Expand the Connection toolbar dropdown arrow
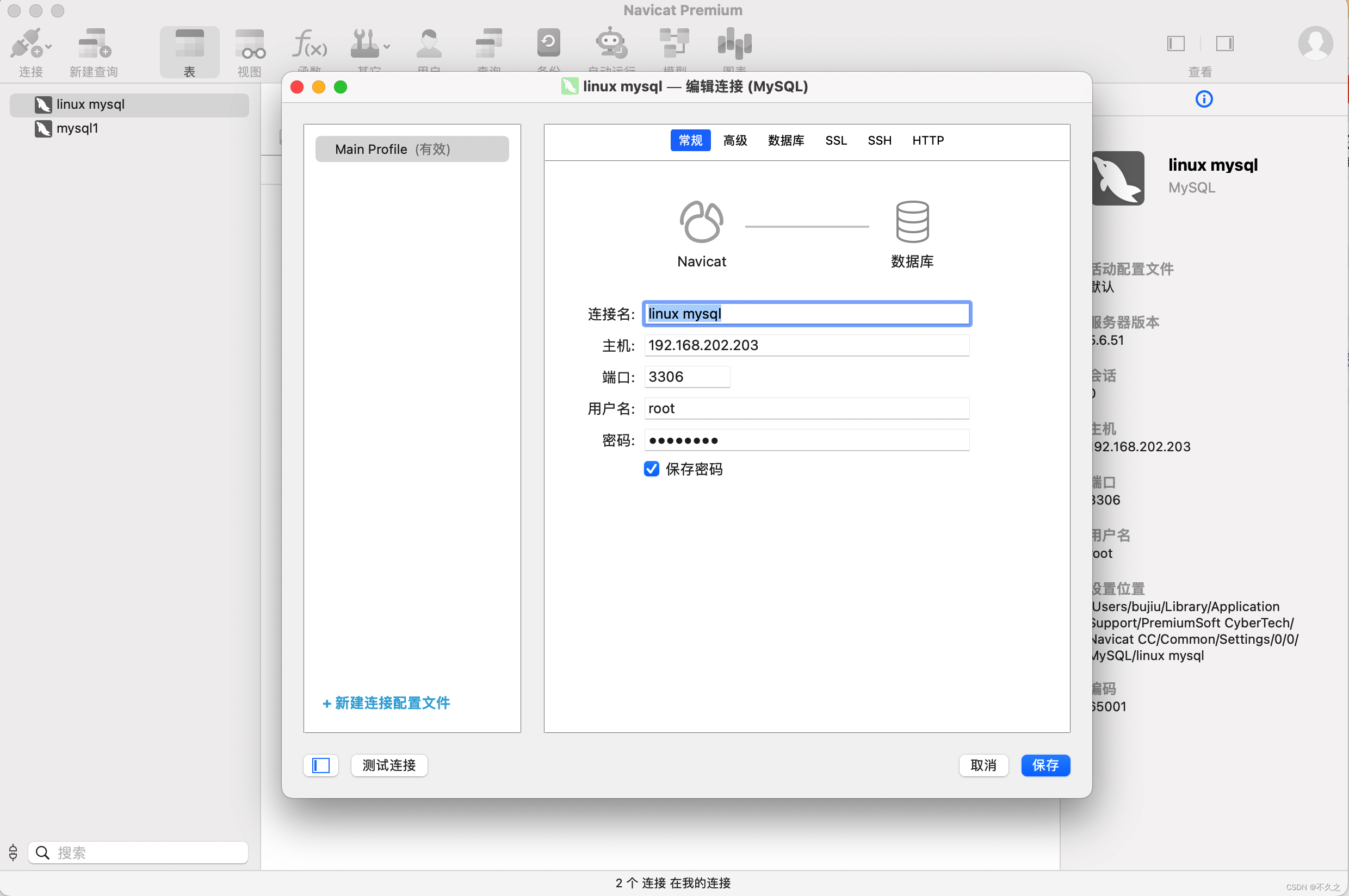 click(48, 47)
